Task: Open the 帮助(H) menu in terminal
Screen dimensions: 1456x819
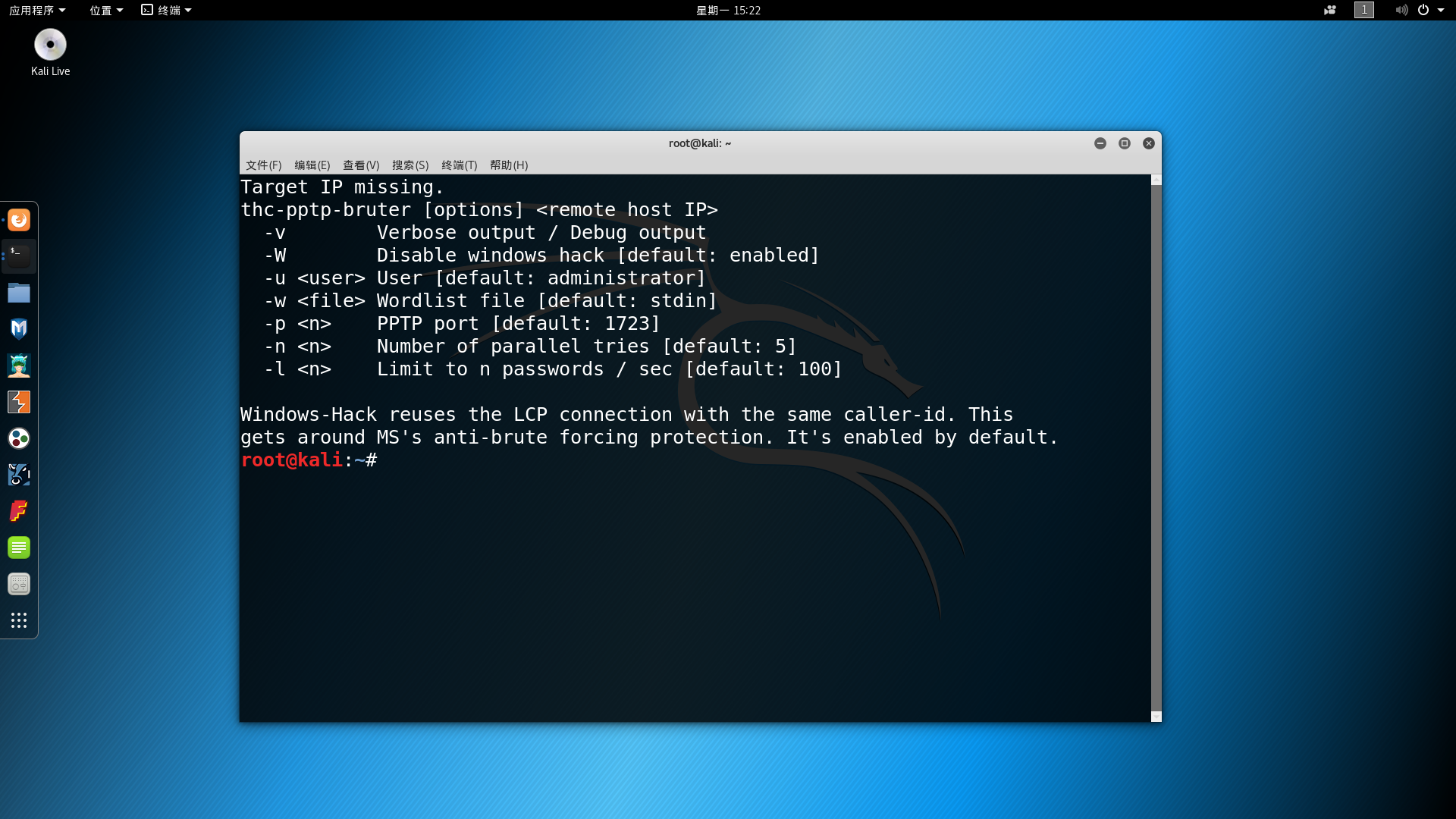Action: click(509, 165)
